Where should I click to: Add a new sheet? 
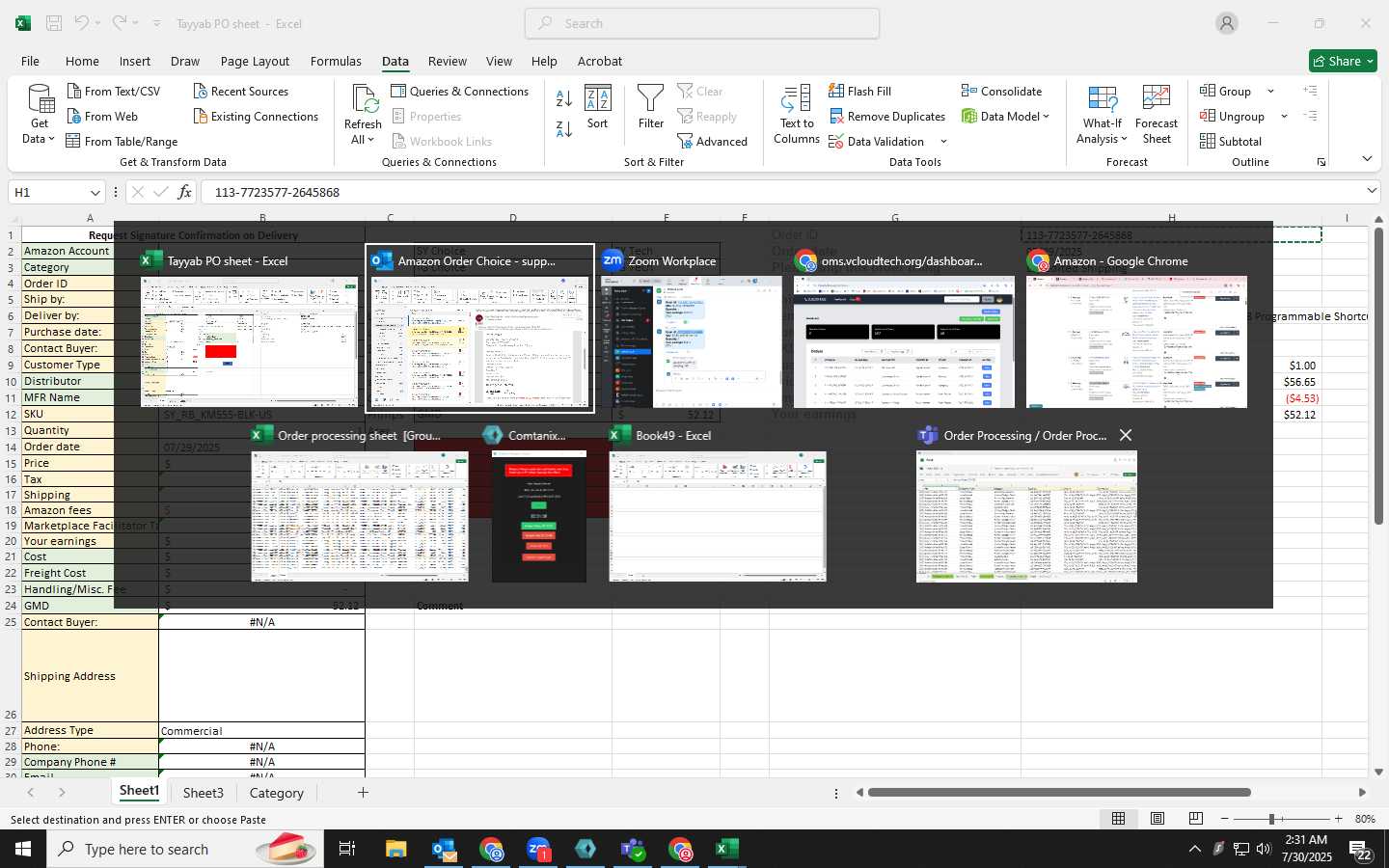(x=363, y=793)
